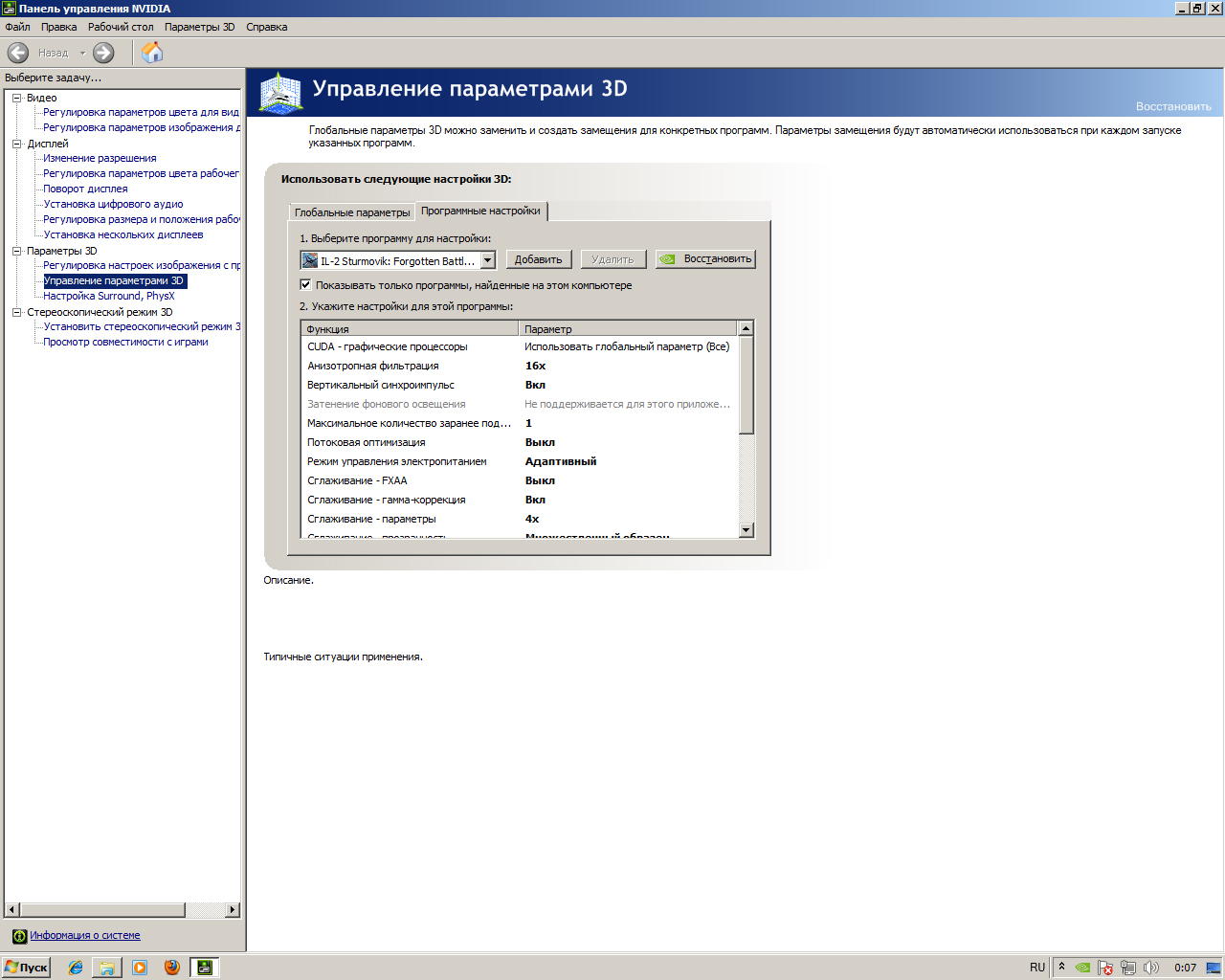Collapse the Дисплей tree node
This screenshot has height=980, width=1225.
tap(17, 144)
